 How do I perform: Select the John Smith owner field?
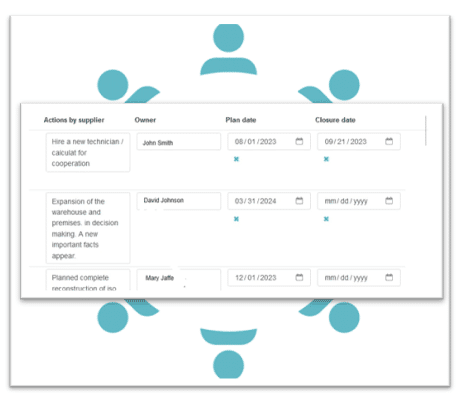179,142
